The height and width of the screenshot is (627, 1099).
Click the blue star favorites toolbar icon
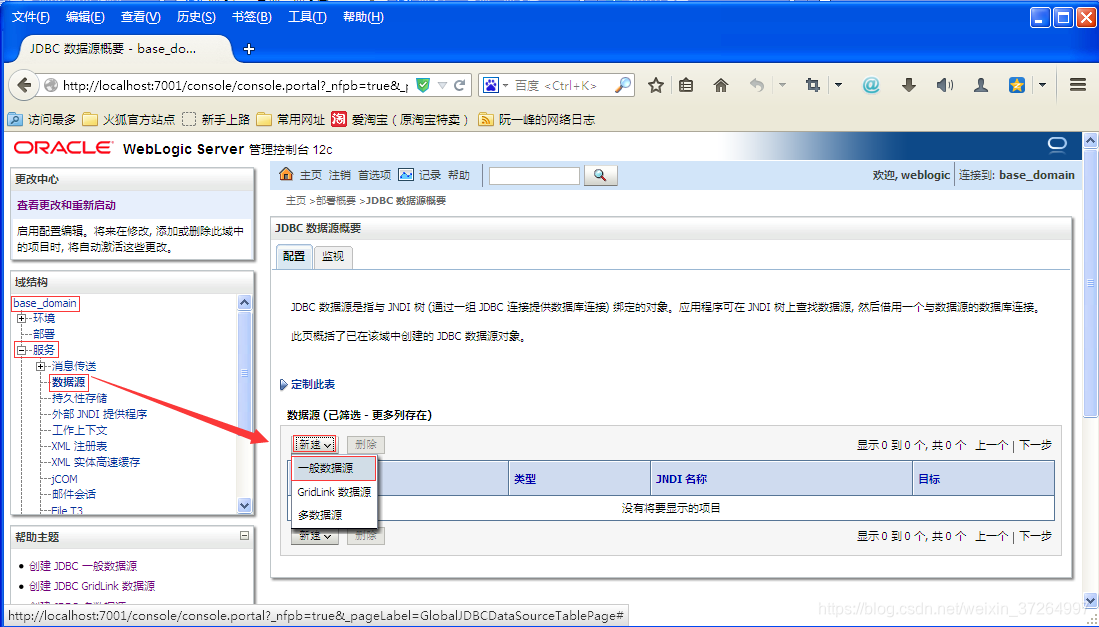[x=1016, y=85]
